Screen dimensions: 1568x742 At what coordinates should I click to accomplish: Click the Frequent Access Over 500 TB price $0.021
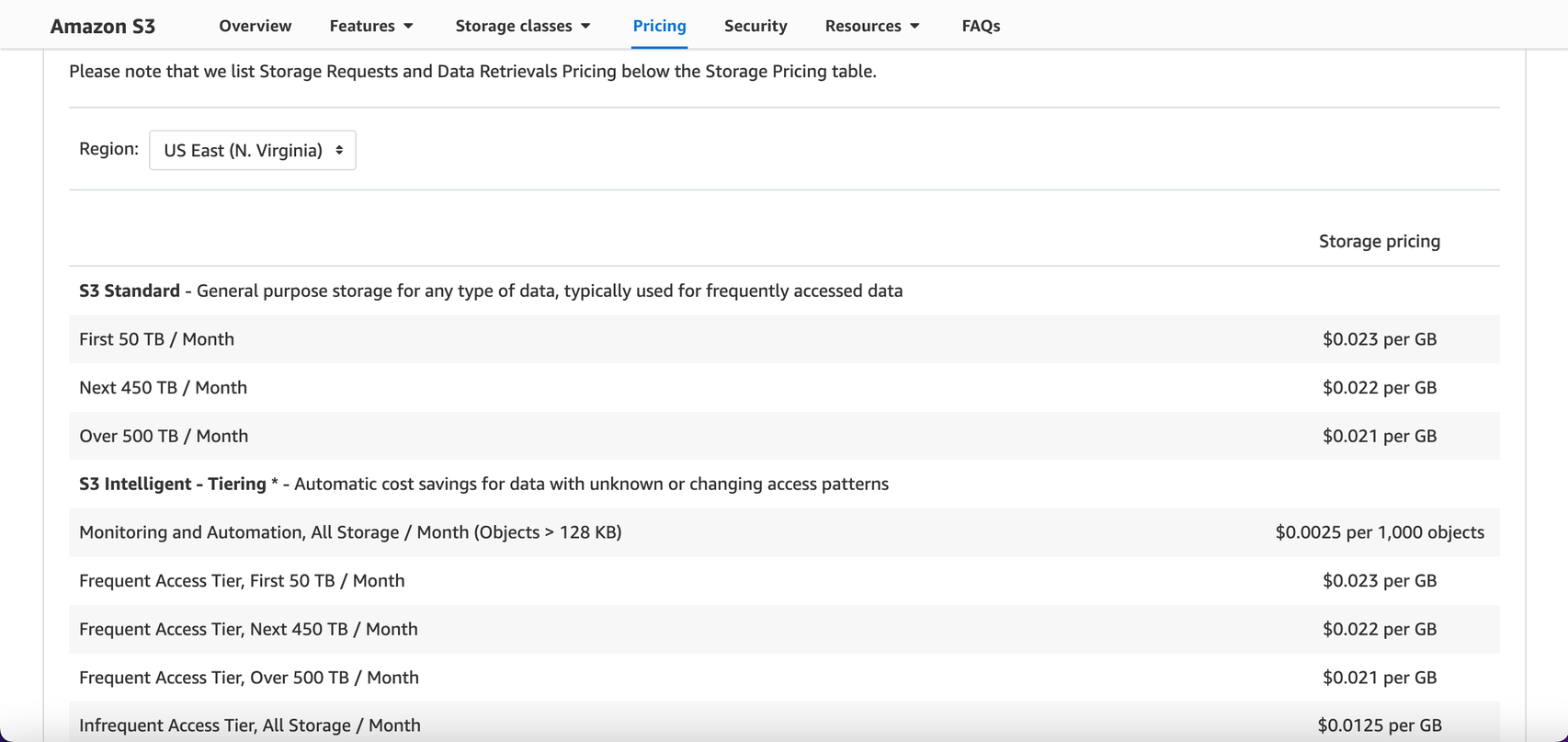point(1380,678)
